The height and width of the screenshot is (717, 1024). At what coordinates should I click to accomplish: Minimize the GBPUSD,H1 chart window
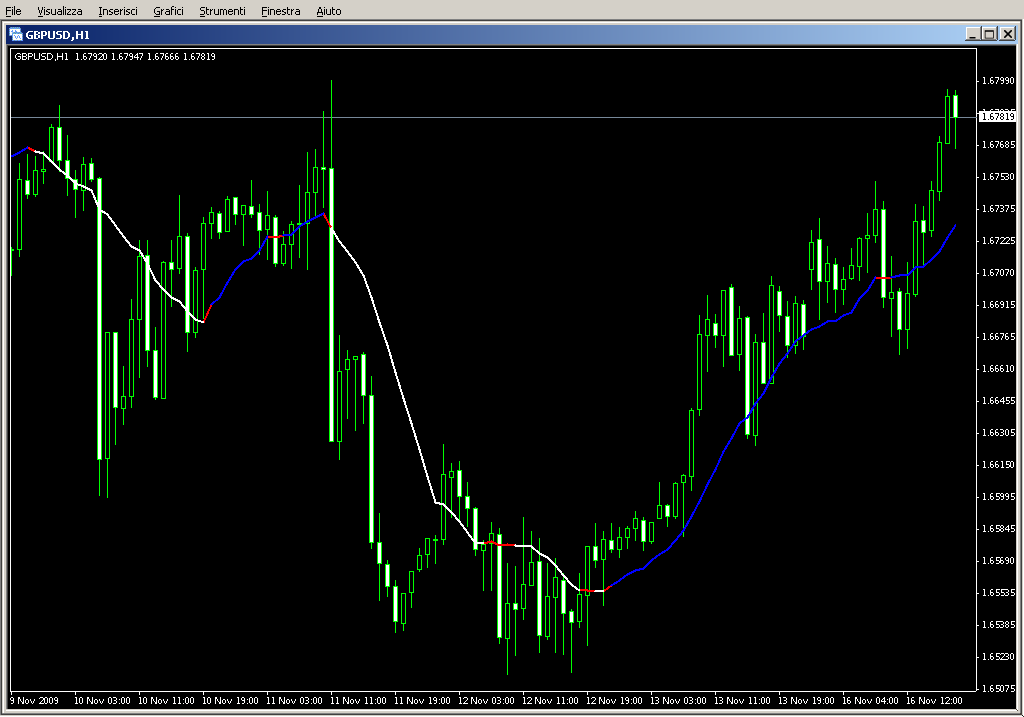click(x=972, y=34)
